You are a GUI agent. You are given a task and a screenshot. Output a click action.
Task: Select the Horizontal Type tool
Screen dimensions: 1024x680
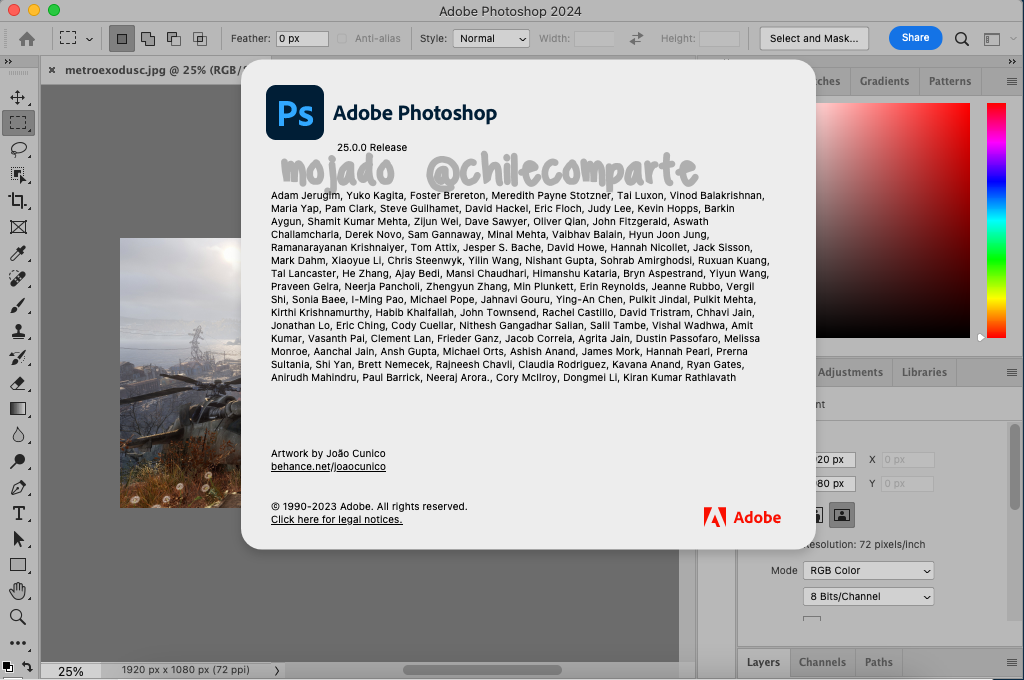(18, 513)
